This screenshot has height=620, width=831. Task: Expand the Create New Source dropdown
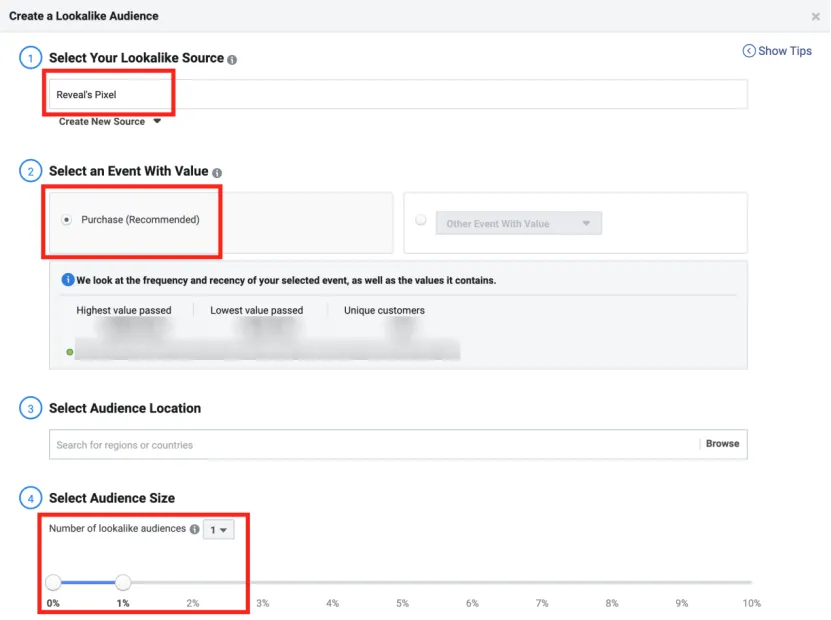(x=110, y=122)
